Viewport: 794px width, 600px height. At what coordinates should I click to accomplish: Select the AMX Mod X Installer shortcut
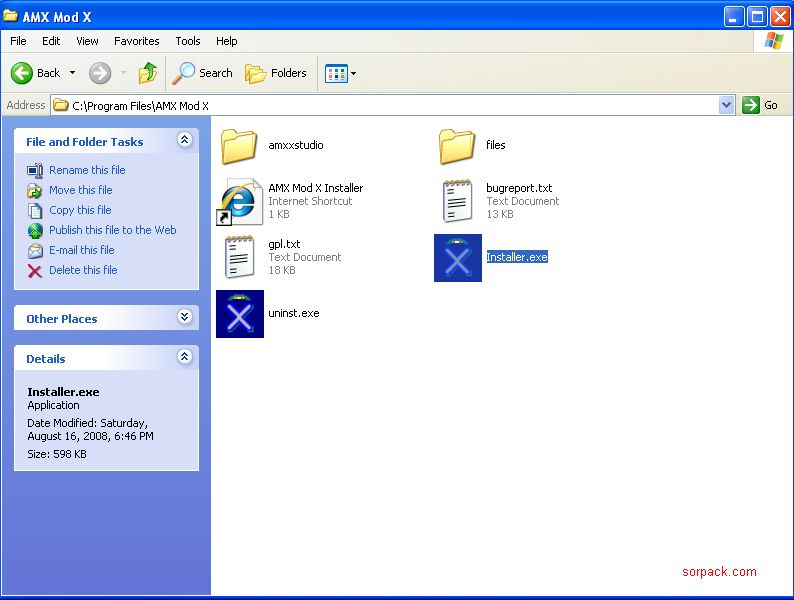(x=240, y=202)
